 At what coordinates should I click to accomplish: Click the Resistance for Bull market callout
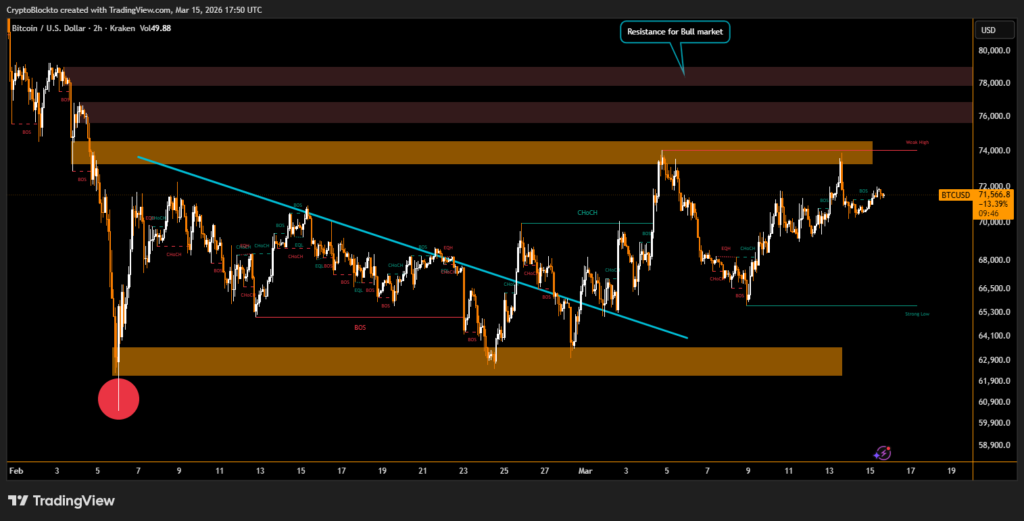pos(676,32)
